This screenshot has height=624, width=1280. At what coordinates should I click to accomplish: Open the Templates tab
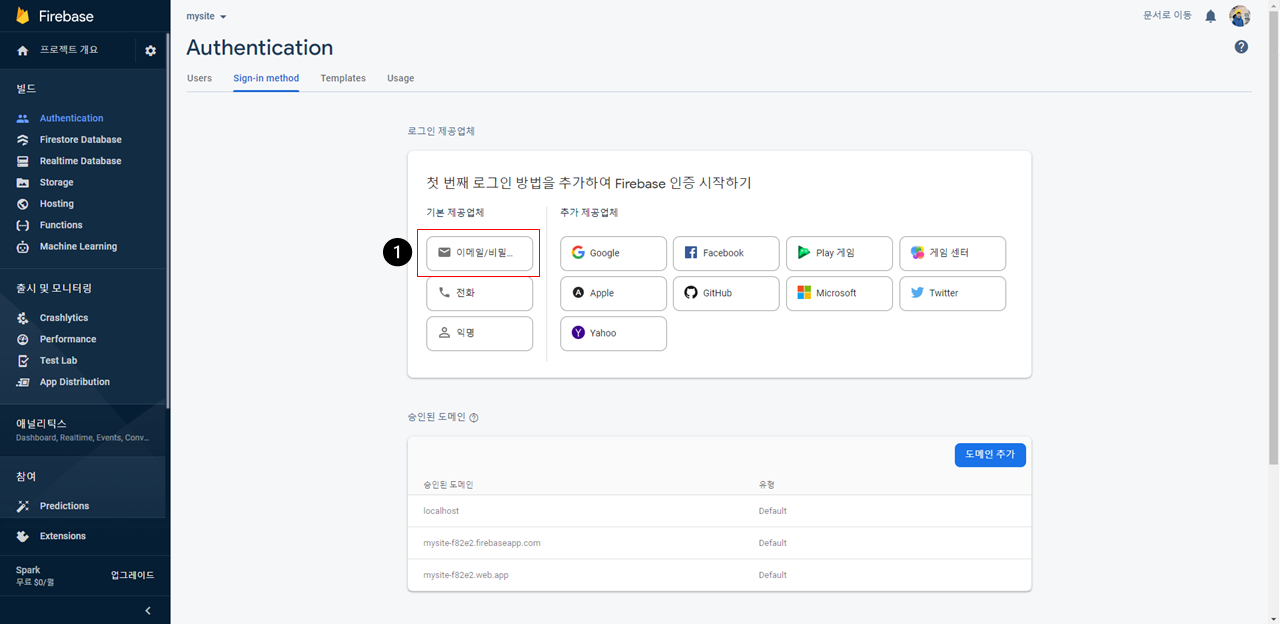point(343,78)
